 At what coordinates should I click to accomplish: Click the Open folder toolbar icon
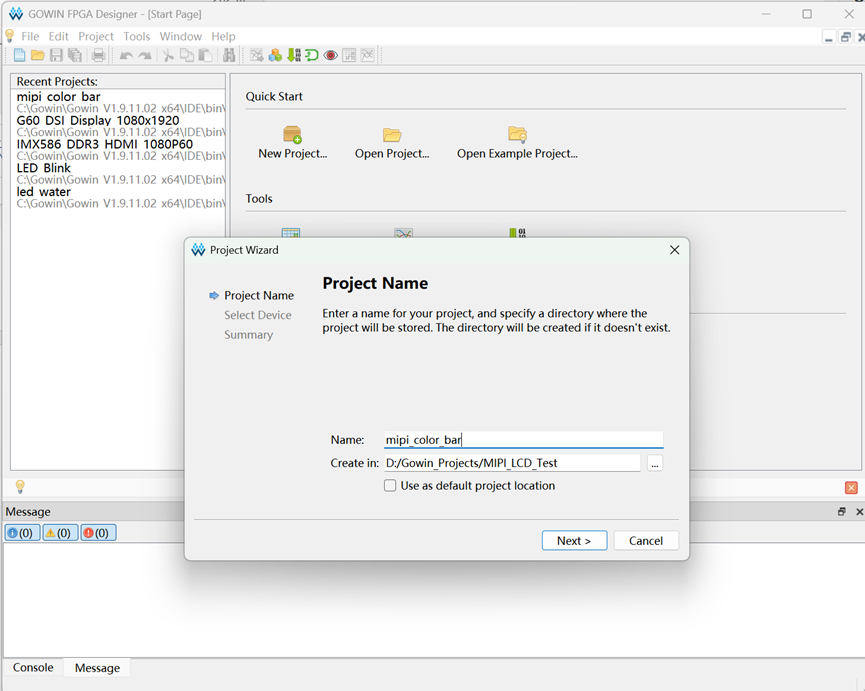point(38,55)
